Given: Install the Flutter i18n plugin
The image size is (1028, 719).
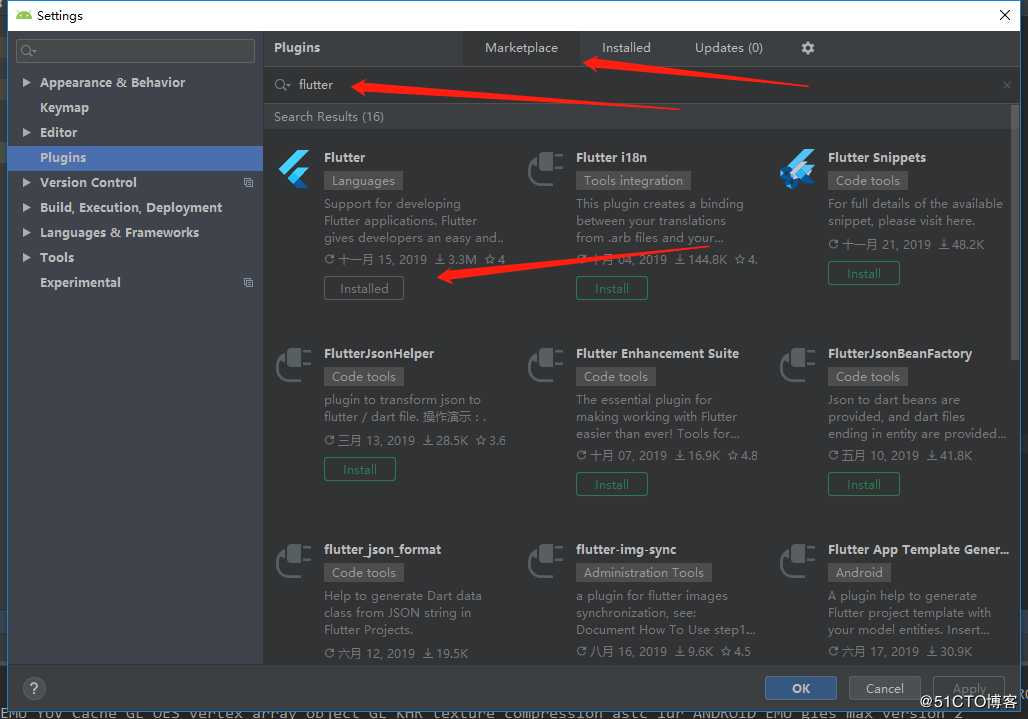Looking at the screenshot, I should (612, 288).
